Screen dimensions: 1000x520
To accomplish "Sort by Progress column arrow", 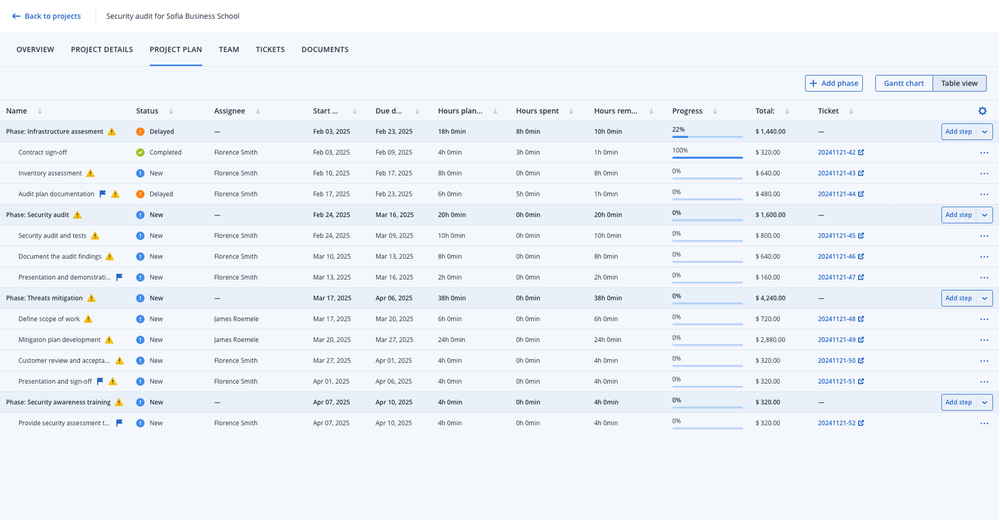I will click(715, 111).
